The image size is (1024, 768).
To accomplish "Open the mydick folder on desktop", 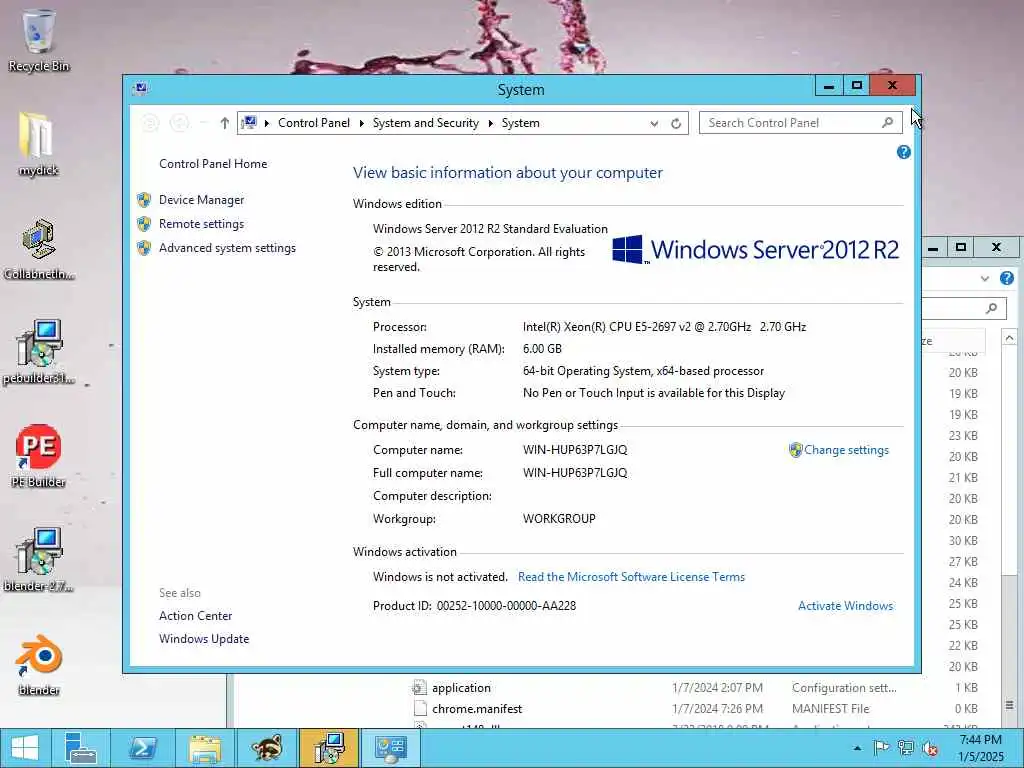I will point(38,145).
